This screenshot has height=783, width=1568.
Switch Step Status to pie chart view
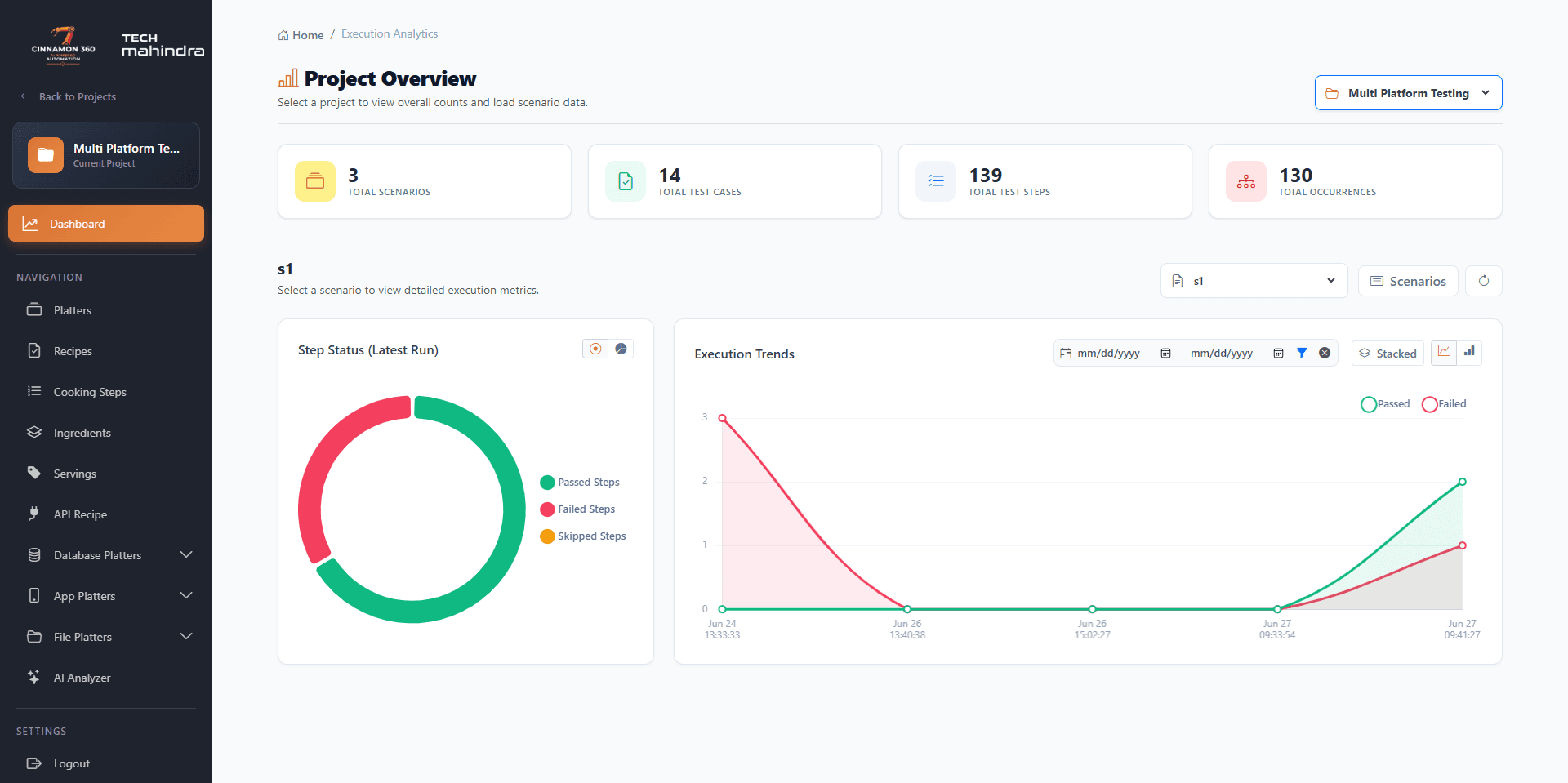coord(621,349)
